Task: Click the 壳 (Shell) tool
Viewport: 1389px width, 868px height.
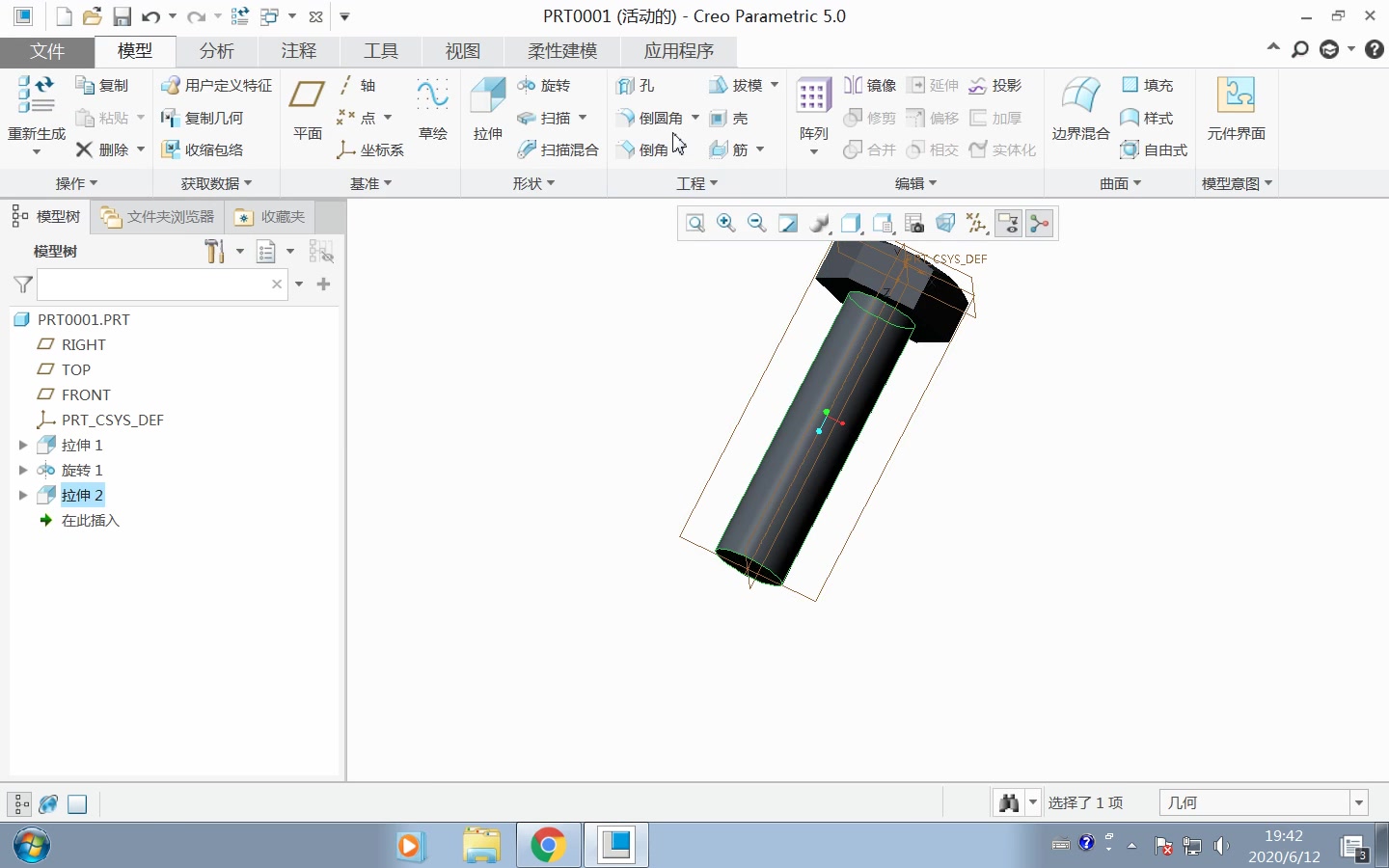Action: point(731,118)
